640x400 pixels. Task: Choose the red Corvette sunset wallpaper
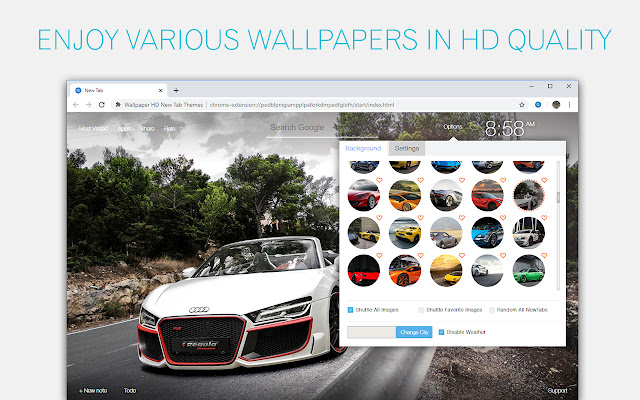pos(487,195)
